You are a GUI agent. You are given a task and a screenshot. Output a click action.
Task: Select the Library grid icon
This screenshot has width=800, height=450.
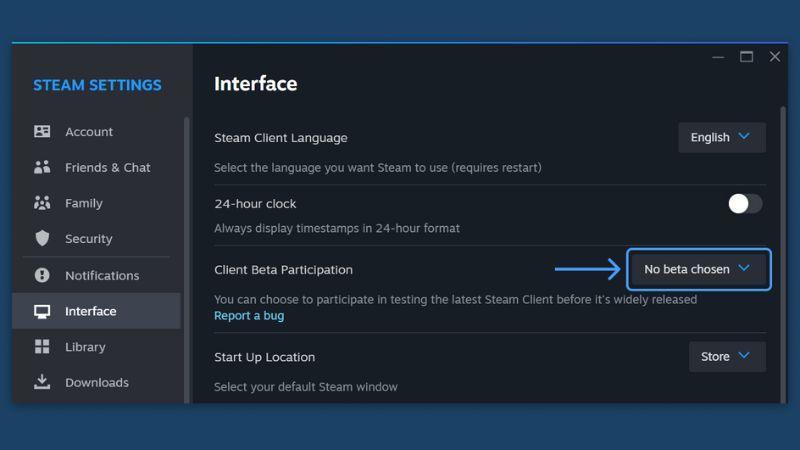pyautogui.click(x=42, y=347)
